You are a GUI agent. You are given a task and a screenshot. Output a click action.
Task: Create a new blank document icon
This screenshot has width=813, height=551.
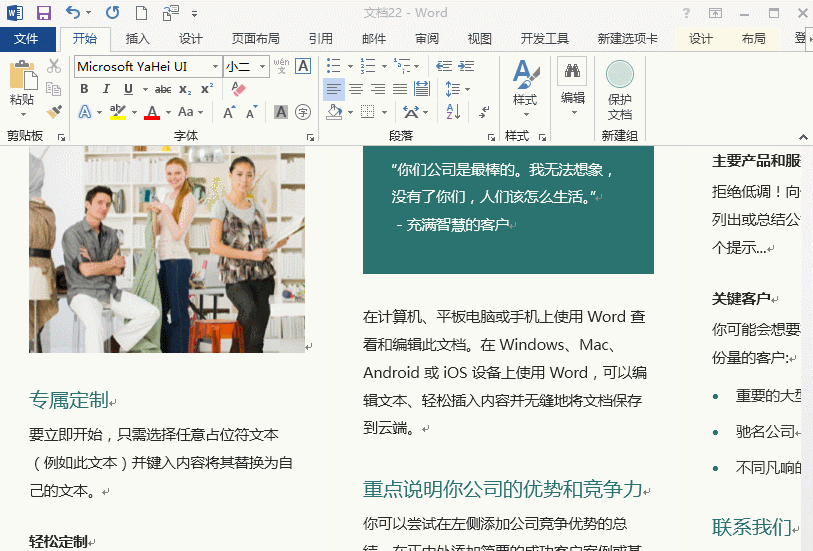click(x=141, y=12)
